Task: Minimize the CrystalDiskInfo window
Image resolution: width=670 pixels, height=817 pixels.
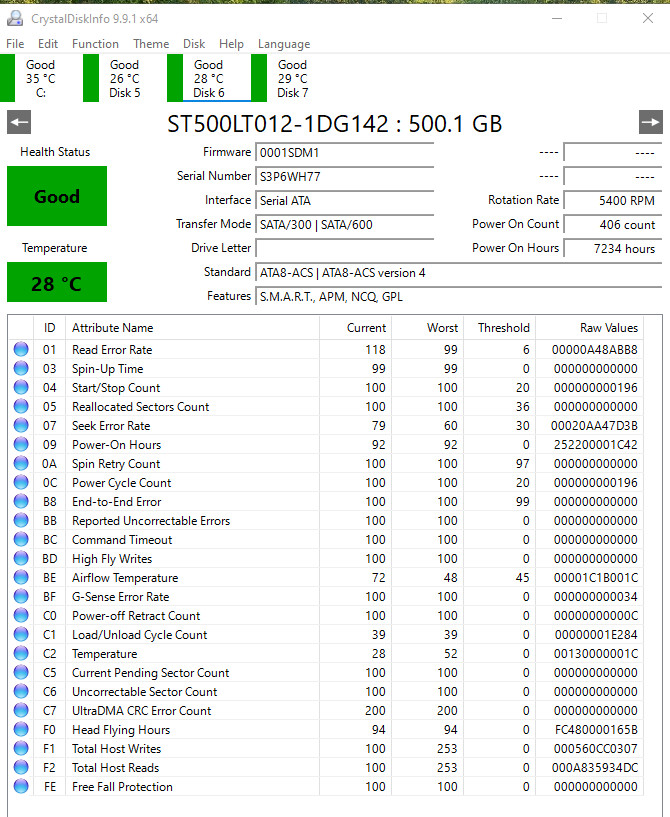Action: [x=557, y=18]
